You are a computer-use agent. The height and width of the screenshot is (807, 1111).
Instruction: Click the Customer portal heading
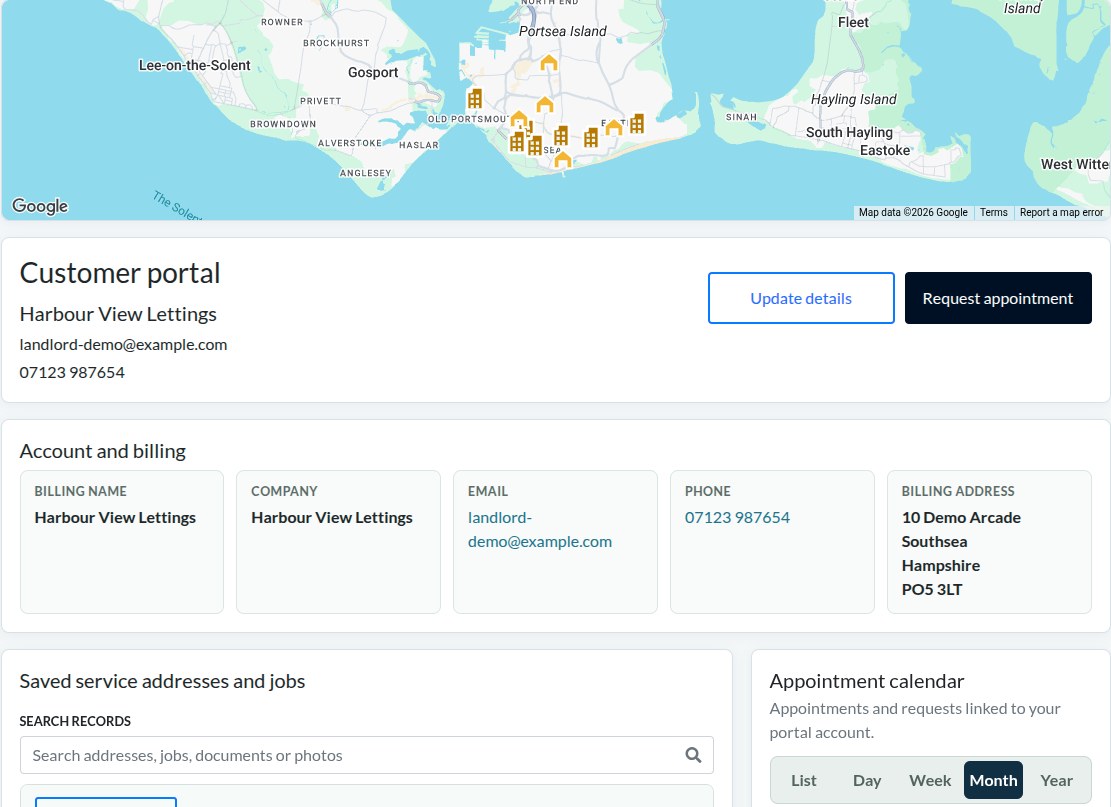[120, 273]
